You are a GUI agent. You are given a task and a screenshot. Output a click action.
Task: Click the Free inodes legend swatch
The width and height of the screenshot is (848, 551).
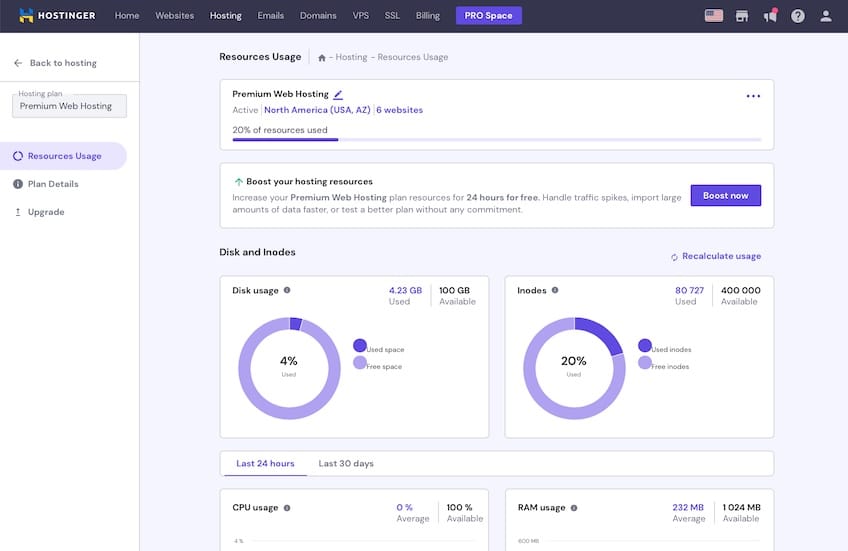(645, 362)
